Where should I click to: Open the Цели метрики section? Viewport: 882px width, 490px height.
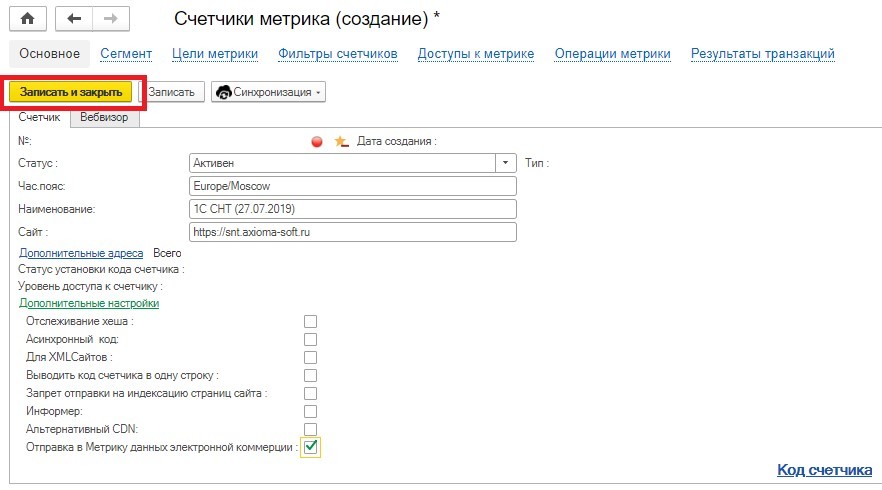(215, 54)
